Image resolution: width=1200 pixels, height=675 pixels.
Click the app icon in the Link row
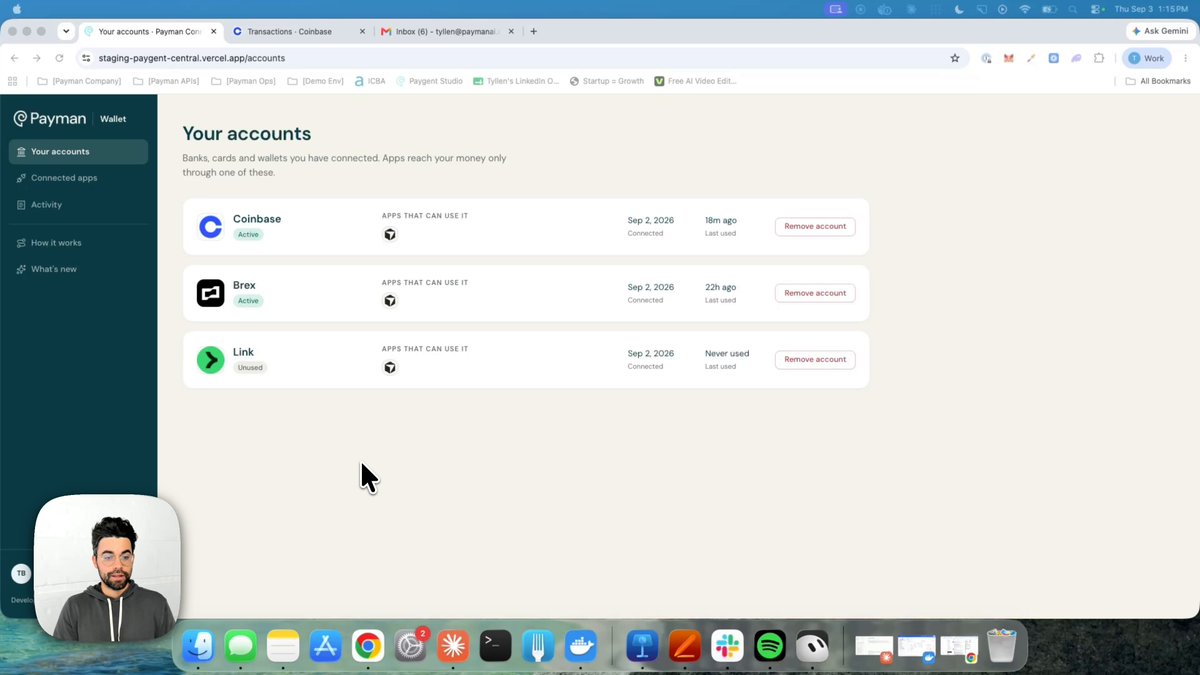[x=390, y=368]
